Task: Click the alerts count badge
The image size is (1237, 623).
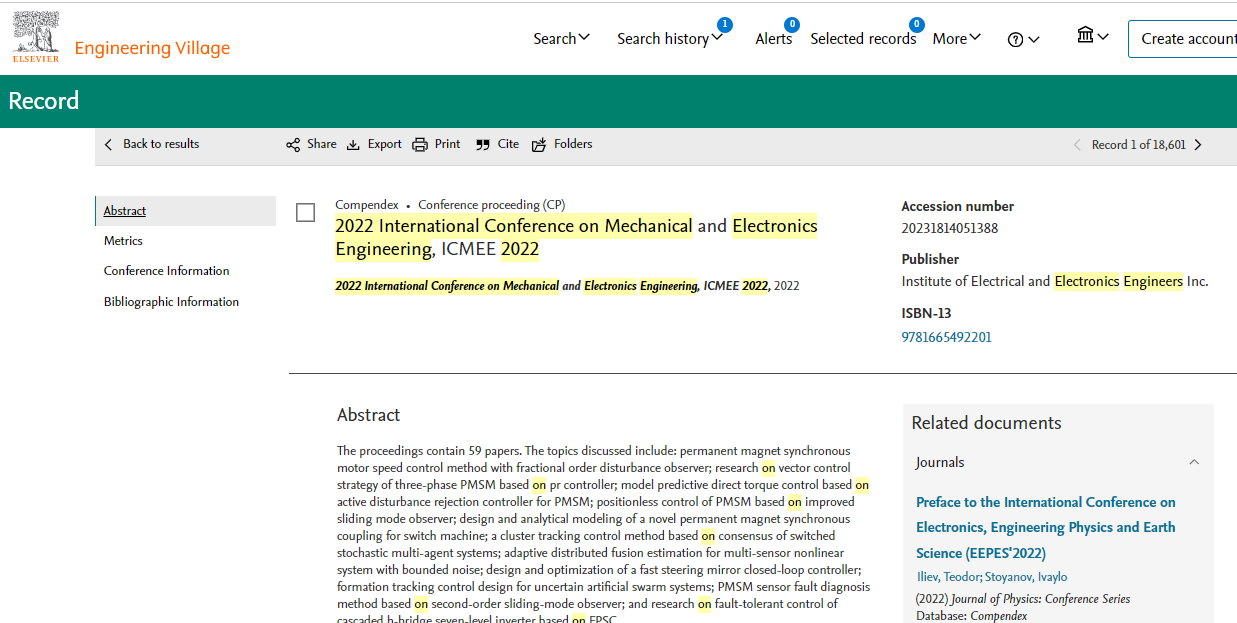Action: (792, 24)
